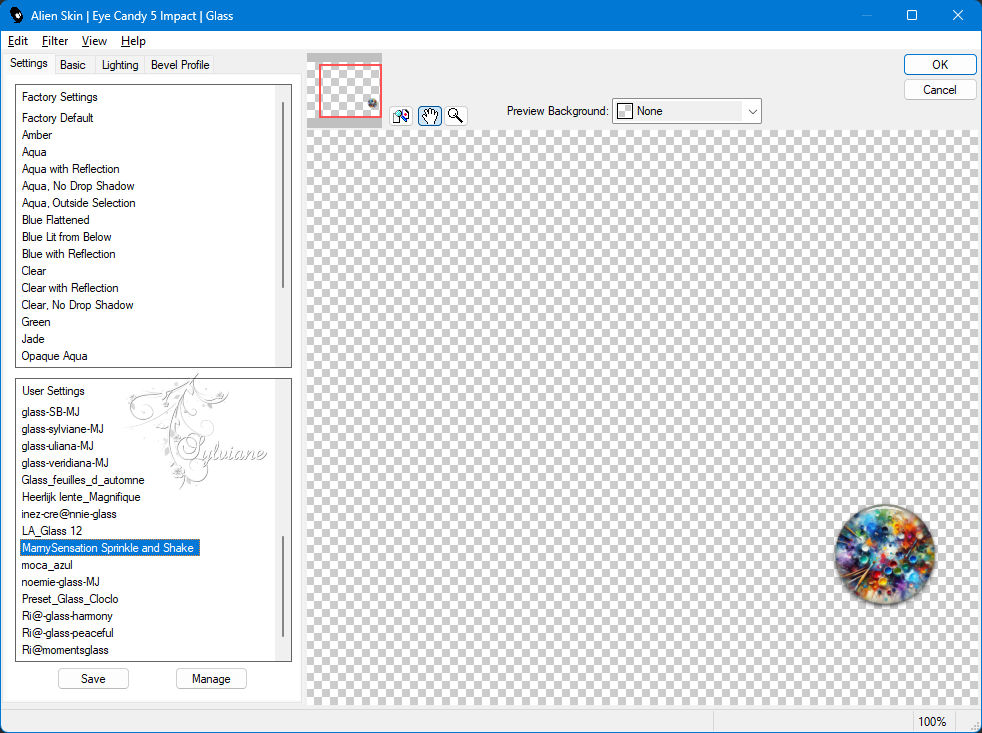
Task: Open the Filter menu
Action: click(54, 41)
